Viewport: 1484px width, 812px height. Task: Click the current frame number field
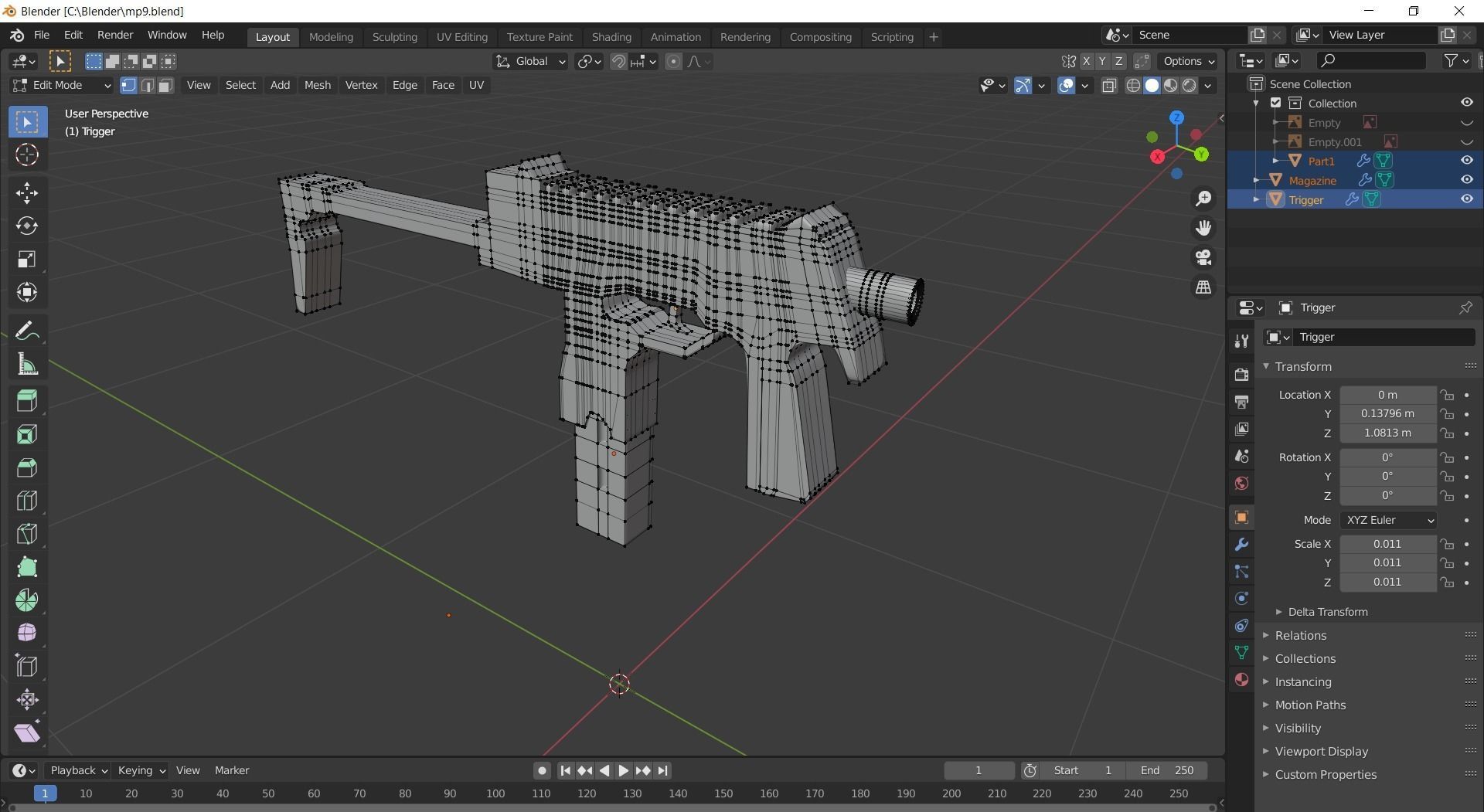(979, 770)
